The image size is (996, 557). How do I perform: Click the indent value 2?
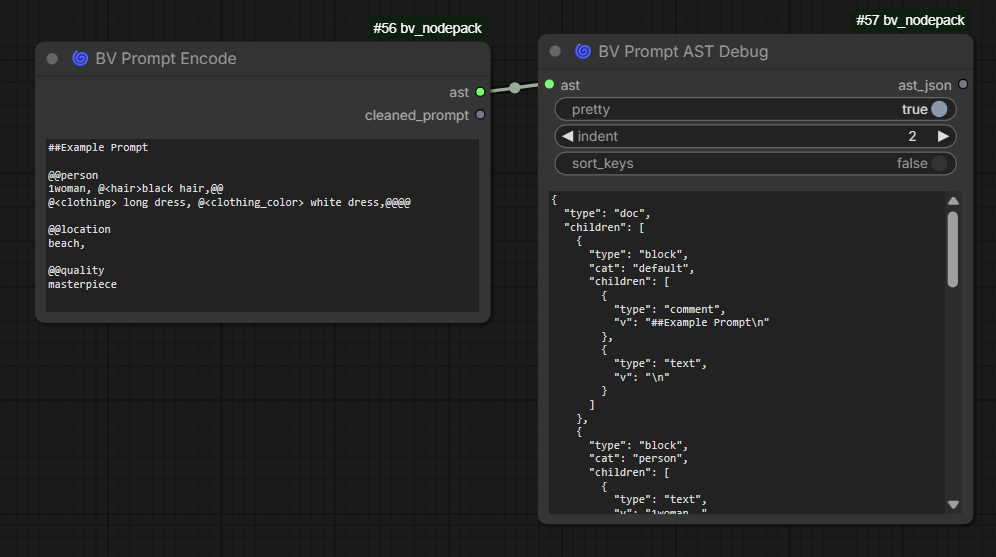[912, 136]
